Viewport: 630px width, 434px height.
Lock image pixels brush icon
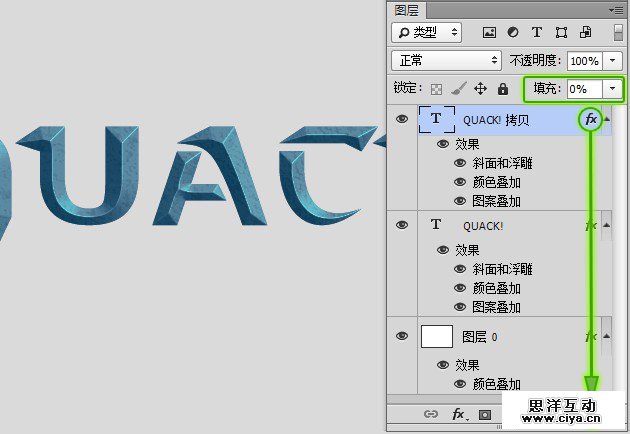click(x=458, y=88)
